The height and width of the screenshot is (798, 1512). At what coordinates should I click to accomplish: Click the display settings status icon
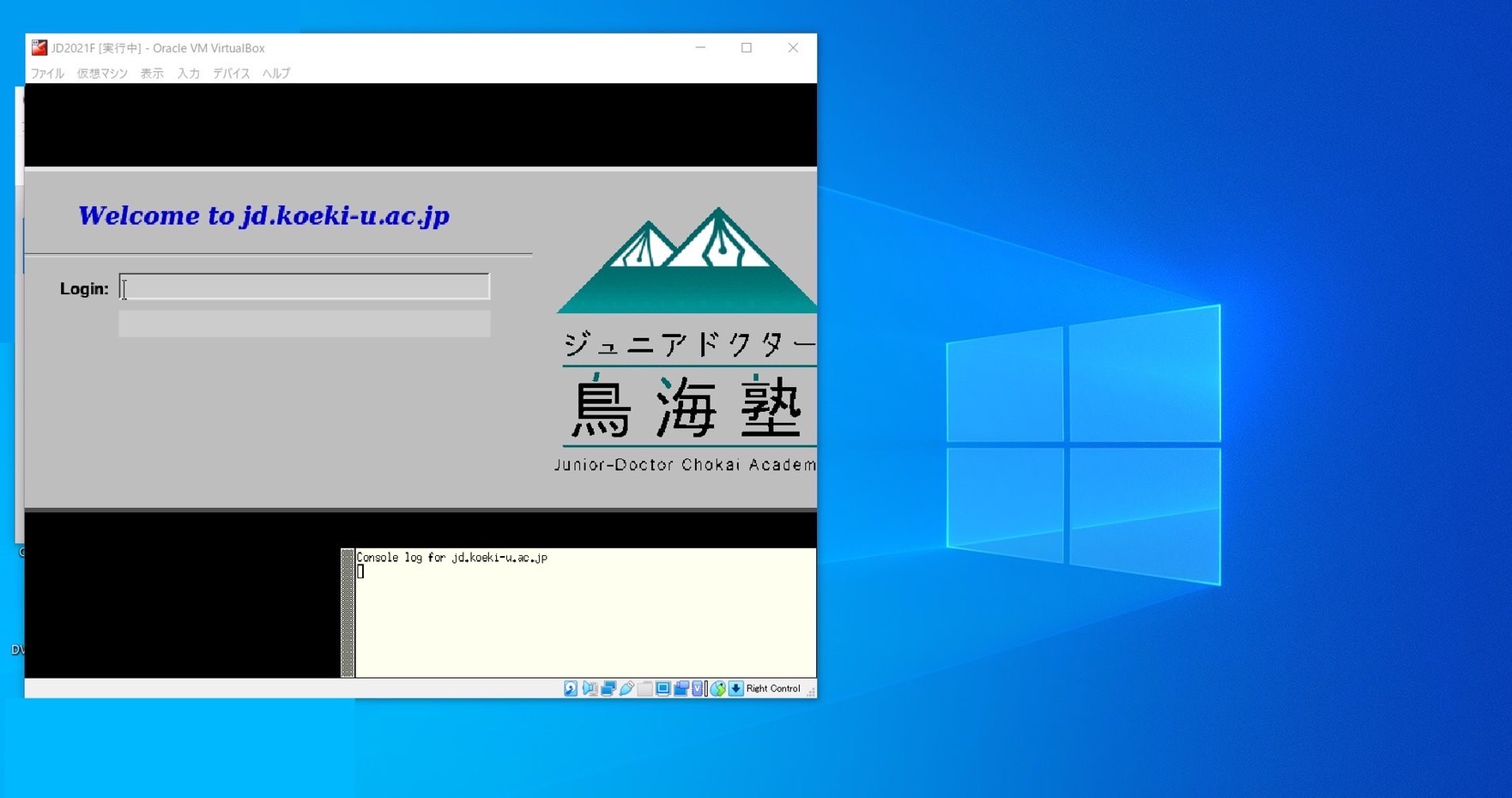[x=662, y=689]
